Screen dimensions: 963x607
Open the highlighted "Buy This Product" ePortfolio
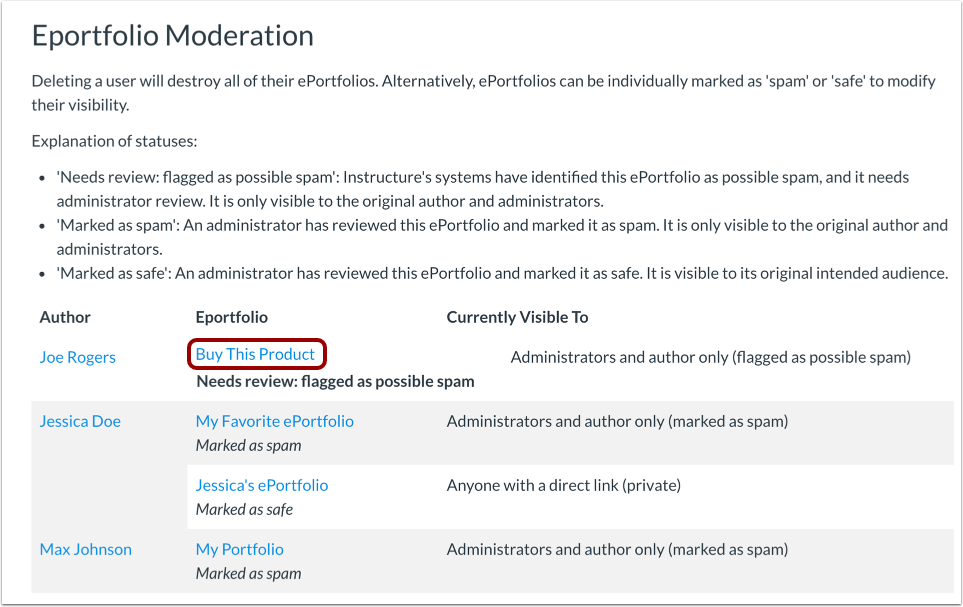click(256, 354)
